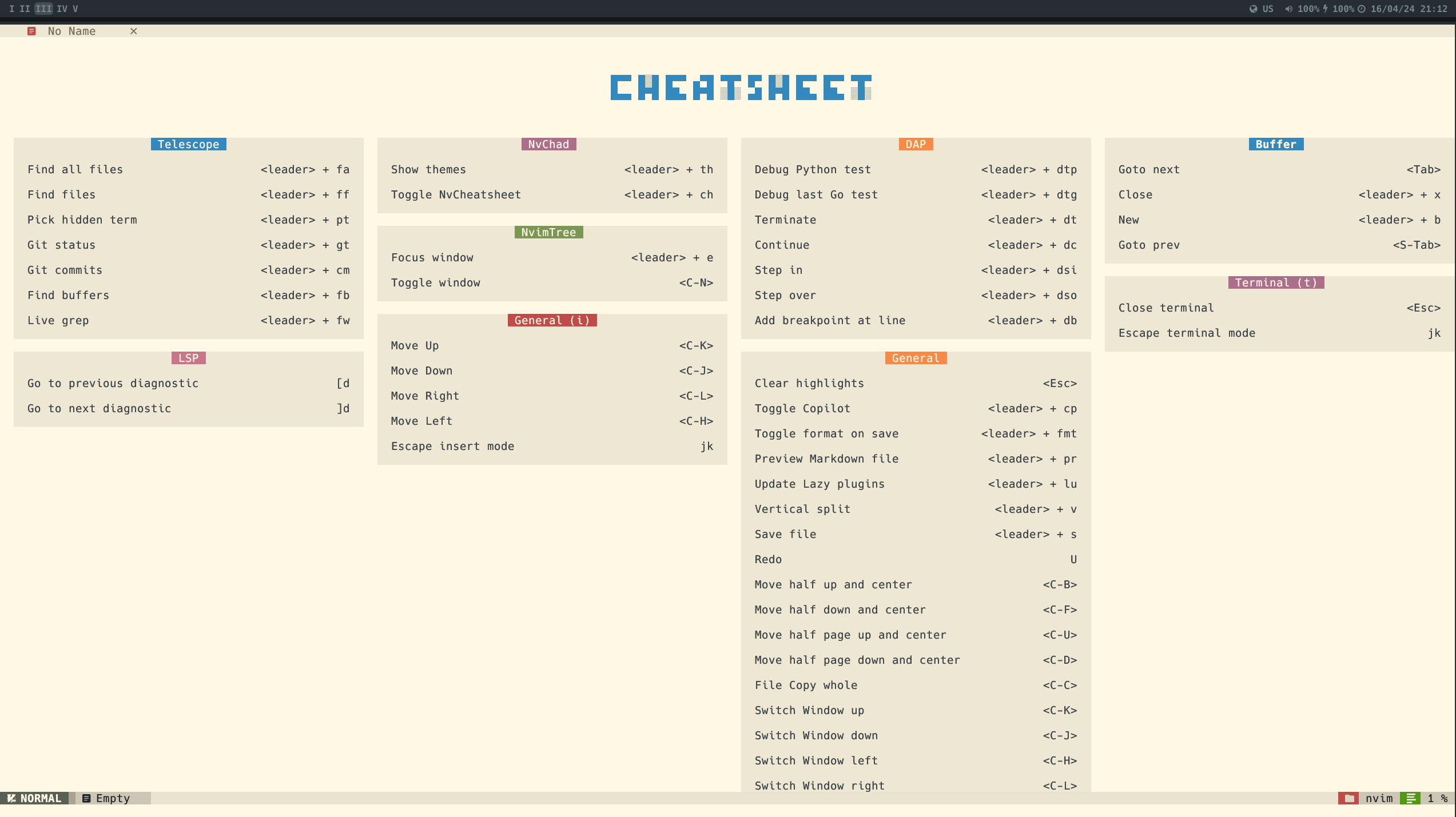
Task: Switch to workspace IV
Action: (x=62, y=9)
